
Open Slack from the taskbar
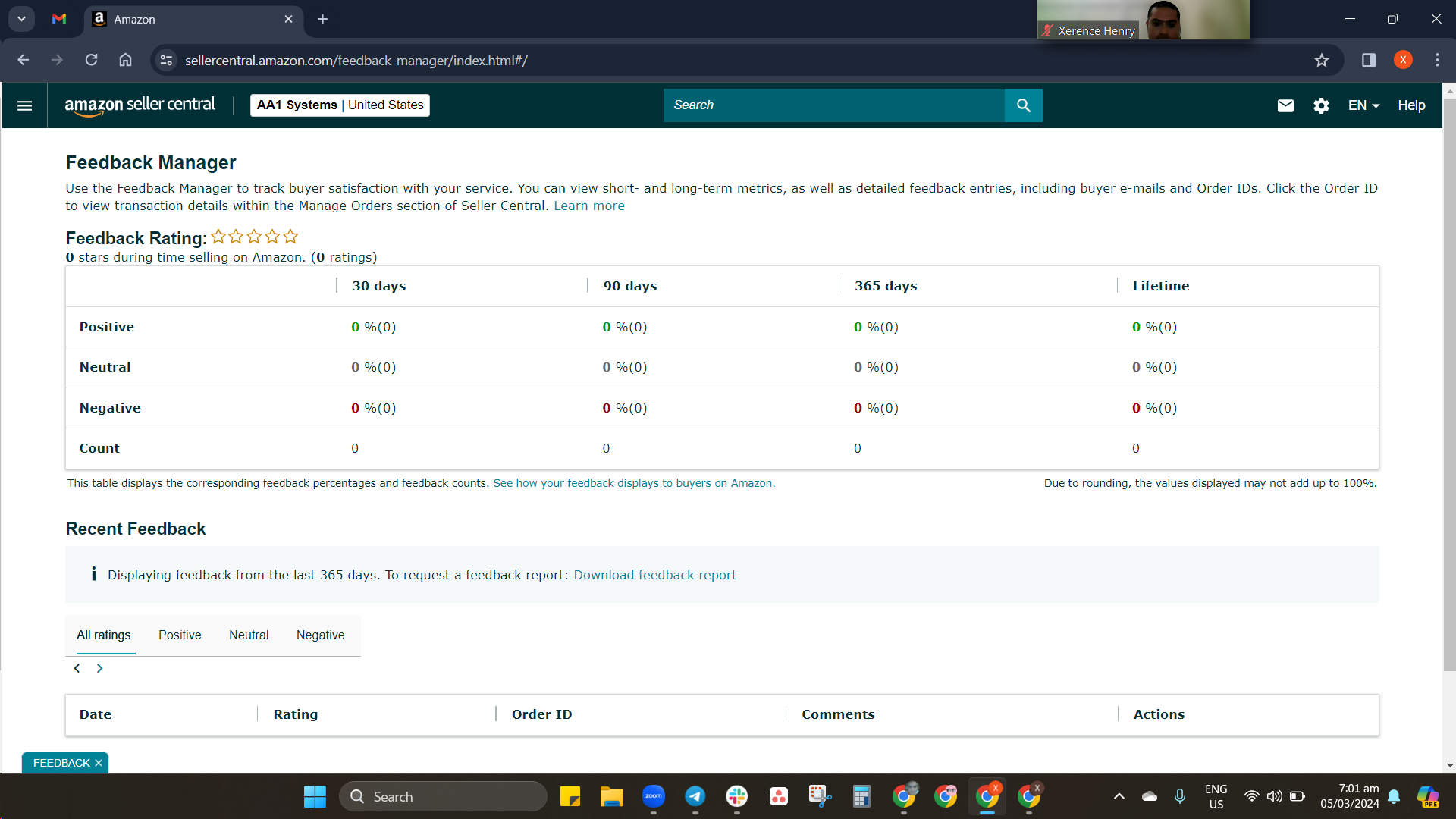pyautogui.click(x=736, y=796)
